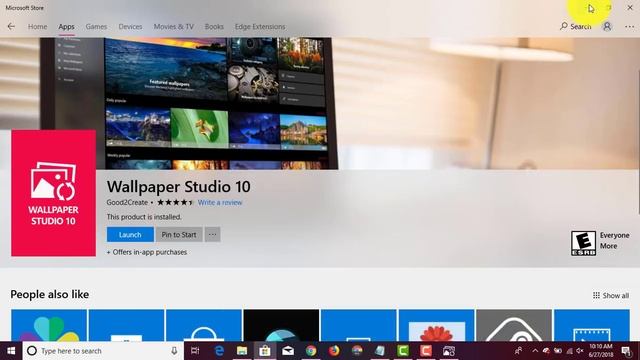The image size is (640, 360).
Task: Open the red flower app tile
Action: point(436,325)
